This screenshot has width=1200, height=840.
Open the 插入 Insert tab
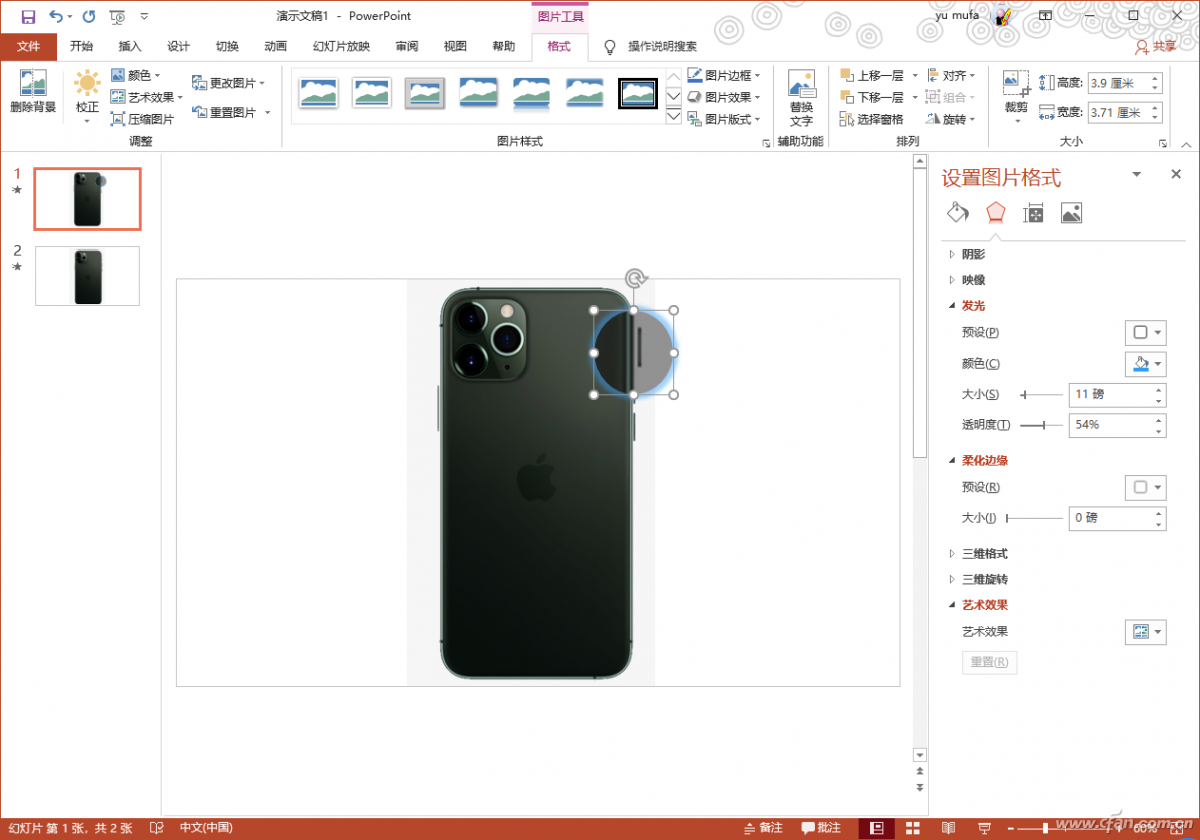pyautogui.click(x=130, y=46)
